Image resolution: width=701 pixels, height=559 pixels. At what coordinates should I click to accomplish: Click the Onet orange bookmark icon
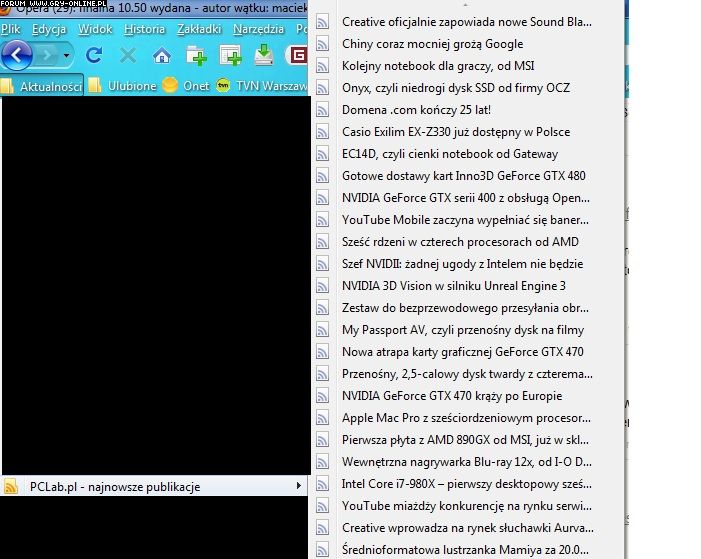(x=170, y=85)
